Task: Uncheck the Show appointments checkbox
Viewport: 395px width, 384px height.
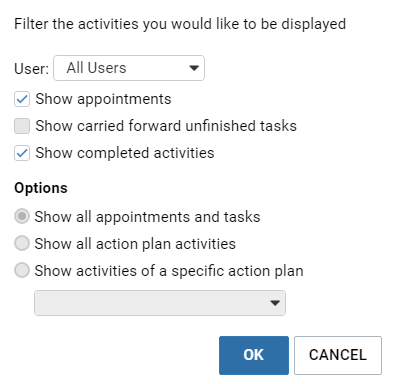Action: (22, 99)
